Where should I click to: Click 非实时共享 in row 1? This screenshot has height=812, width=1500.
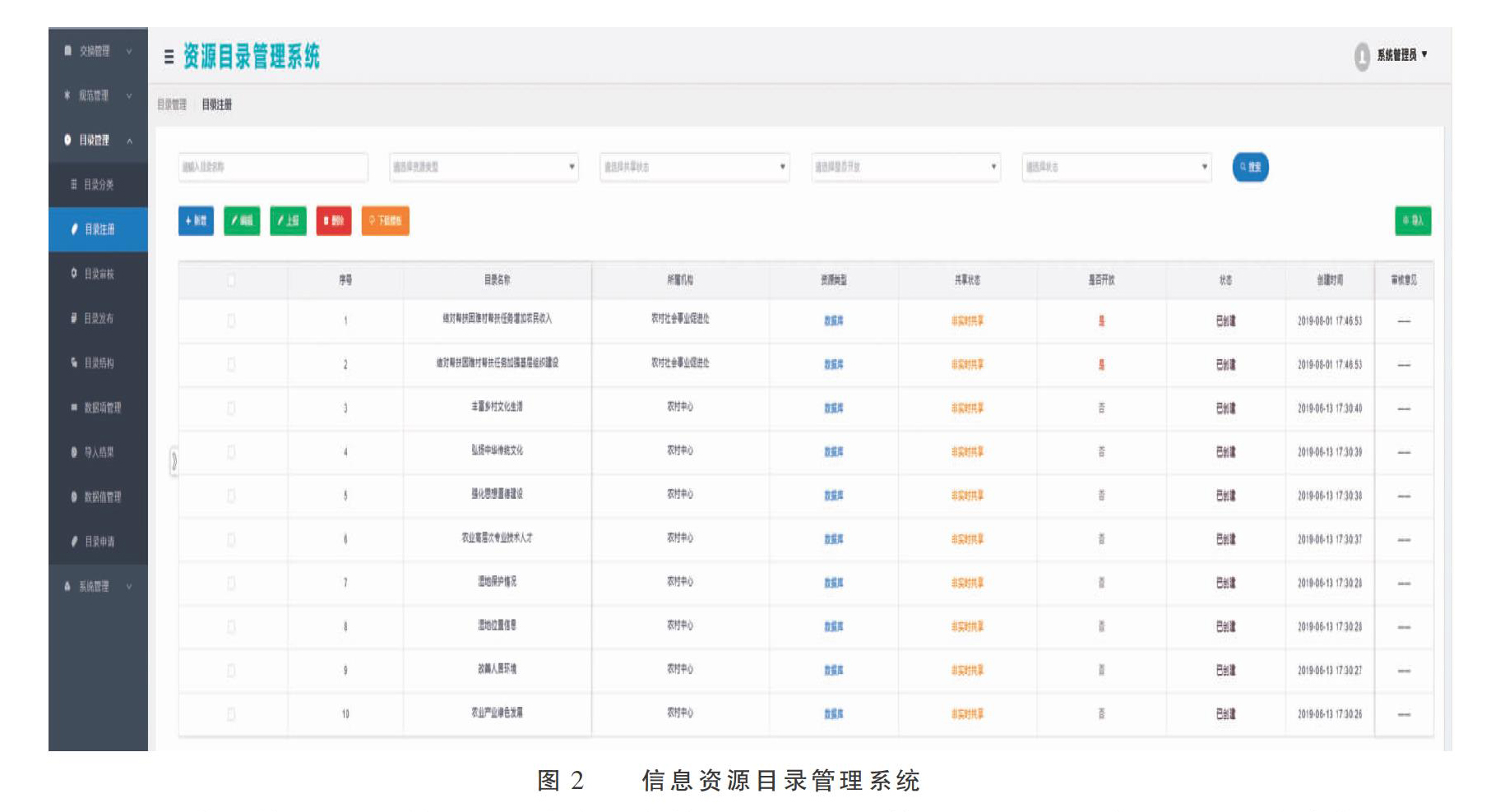click(x=967, y=321)
